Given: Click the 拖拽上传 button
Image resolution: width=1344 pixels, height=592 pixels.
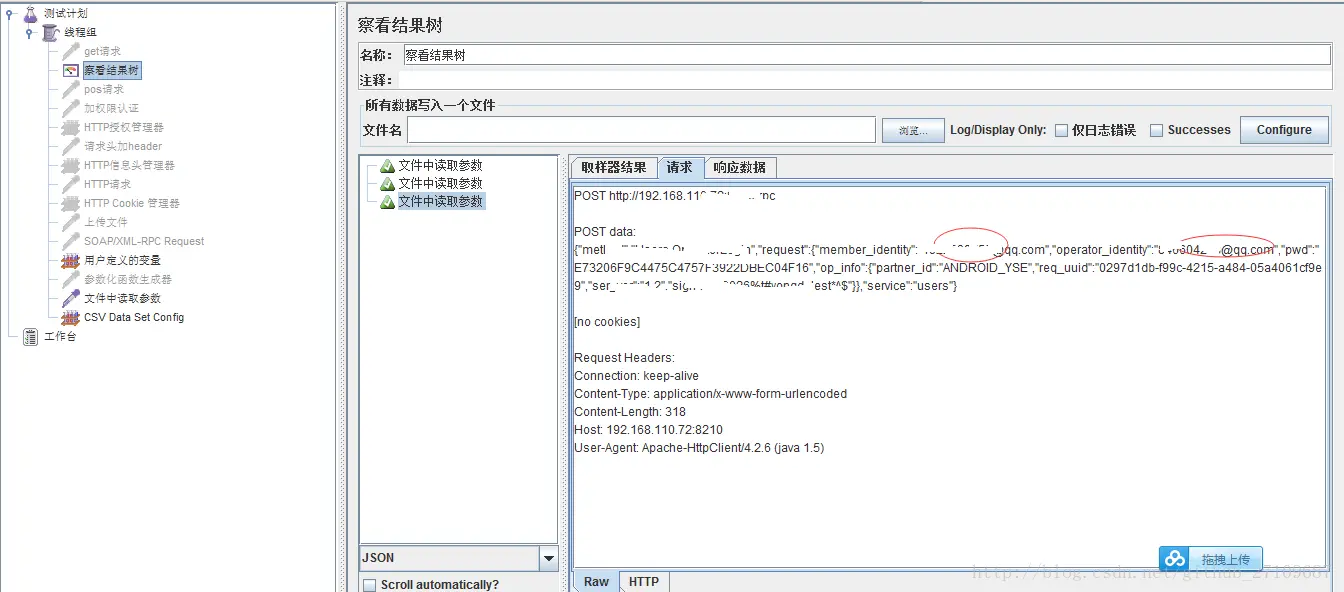Looking at the screenshot, I should click(x=1211, y=559).
